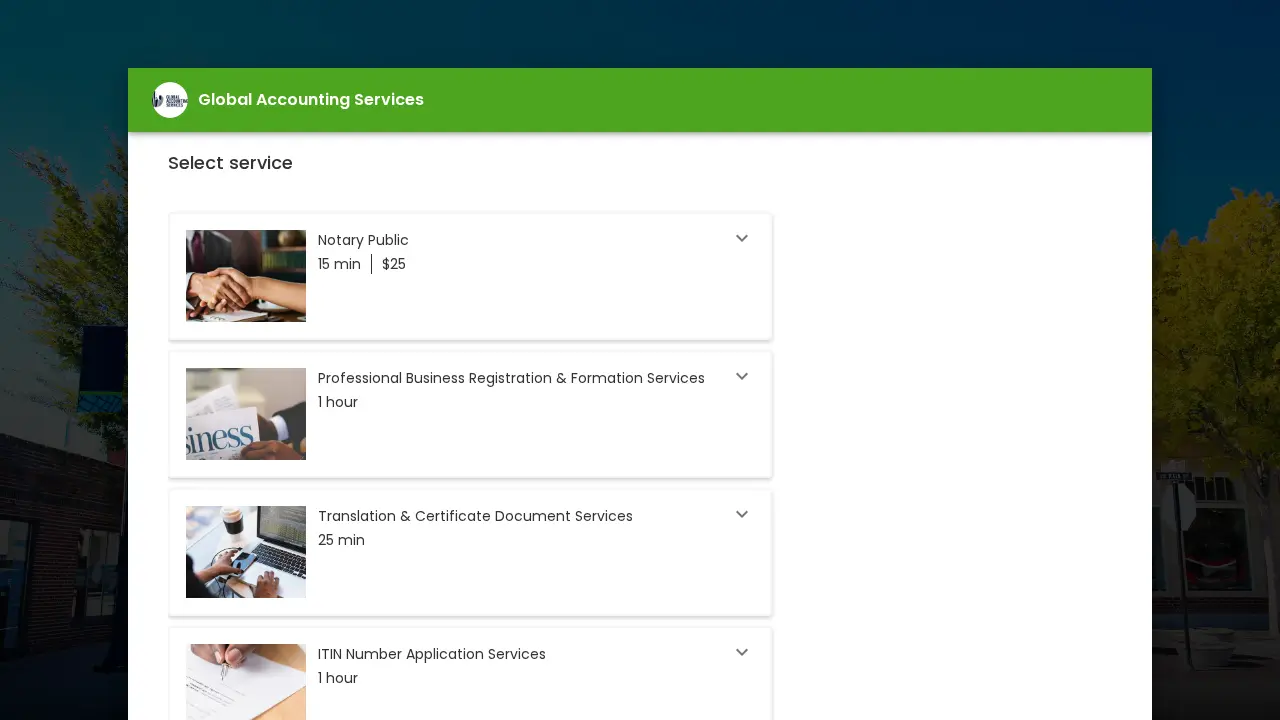The width and height of the screenshot is (1280, 720).
Task: Click the Select service heading
Action: 230,163
